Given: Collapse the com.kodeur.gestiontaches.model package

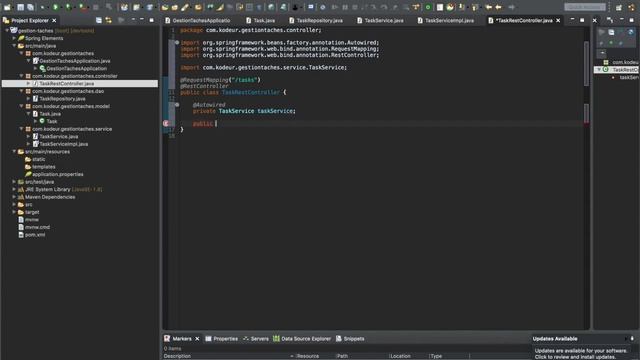Looking at the screenshot, I should 22,106.
